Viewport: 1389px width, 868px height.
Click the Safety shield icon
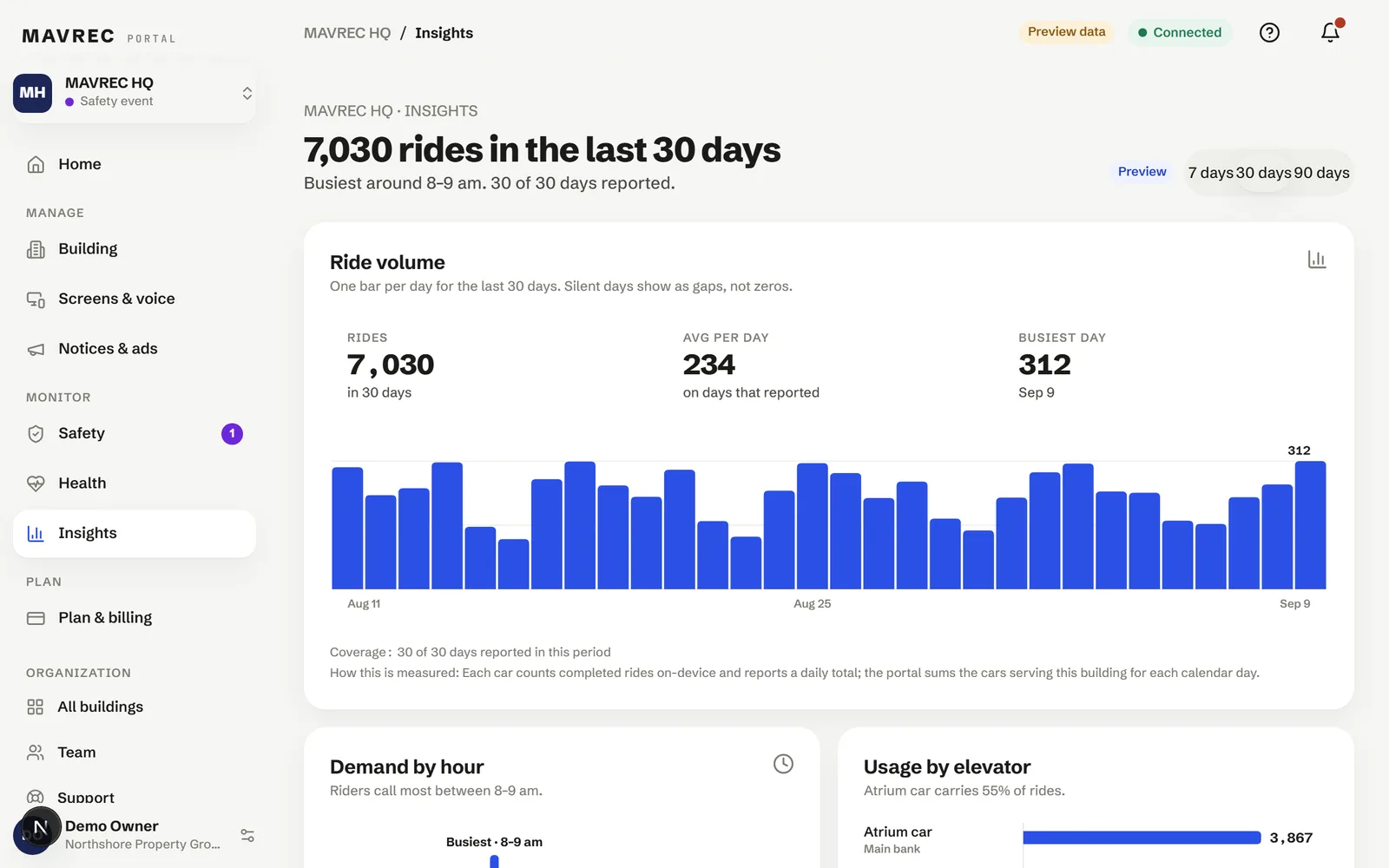coord(36,433)
